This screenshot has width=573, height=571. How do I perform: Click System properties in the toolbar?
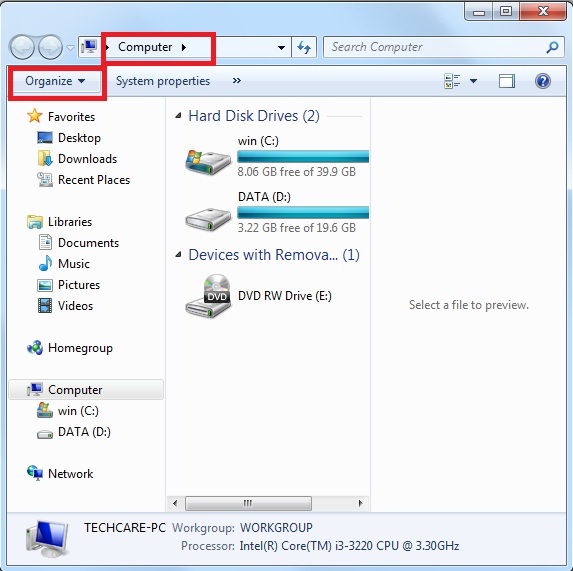(163, 81)
